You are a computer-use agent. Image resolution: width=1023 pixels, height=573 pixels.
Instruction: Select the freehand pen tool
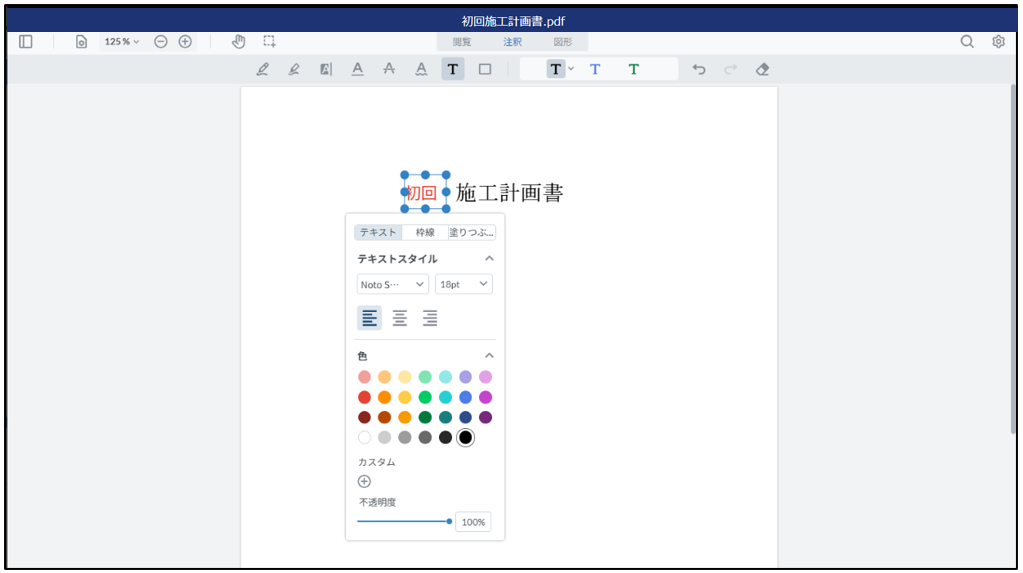pos(262,69)
